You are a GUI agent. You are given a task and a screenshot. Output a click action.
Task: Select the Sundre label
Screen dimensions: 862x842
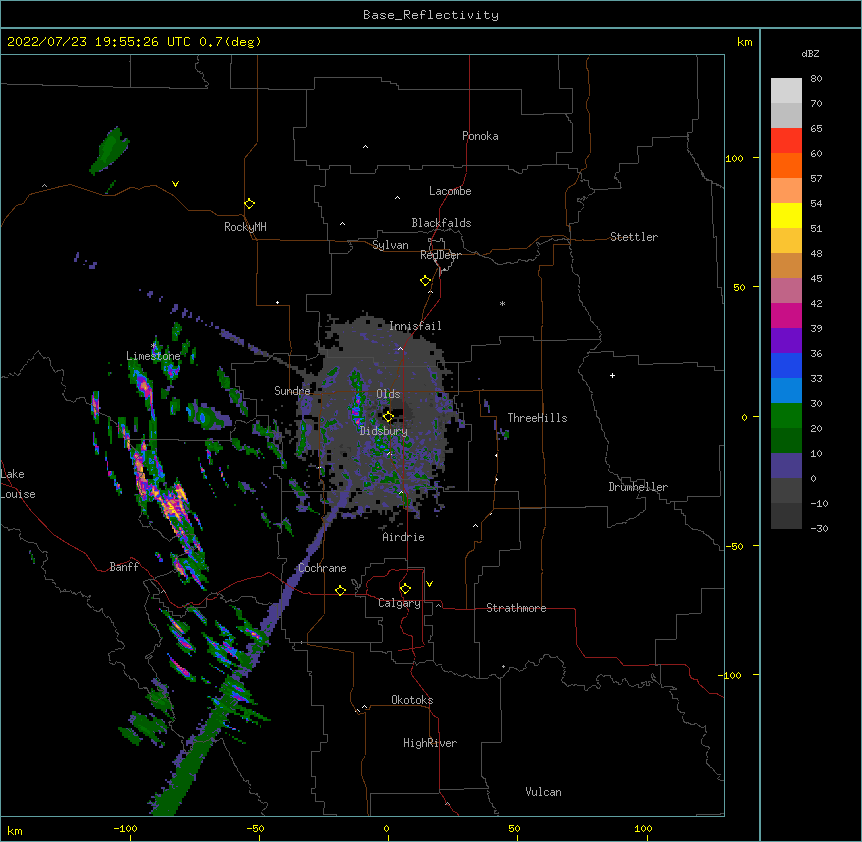coord(292,391)
